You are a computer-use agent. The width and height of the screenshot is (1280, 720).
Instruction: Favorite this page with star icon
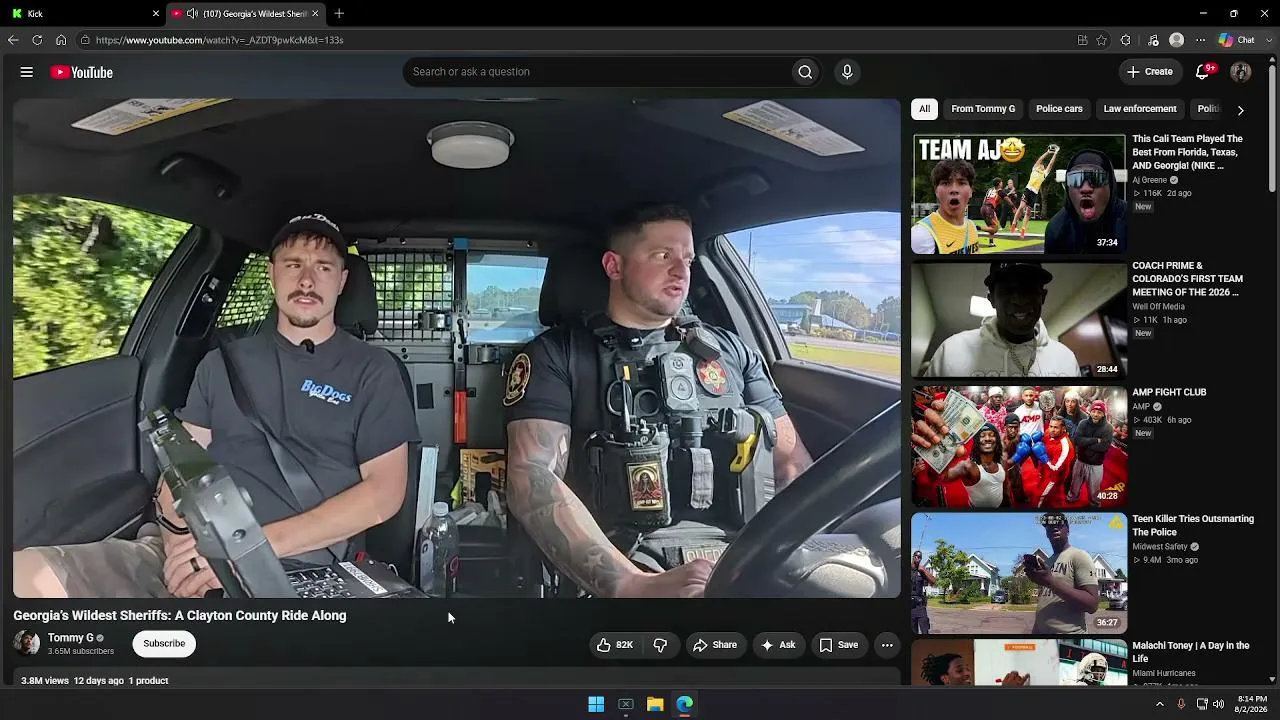1102,40
